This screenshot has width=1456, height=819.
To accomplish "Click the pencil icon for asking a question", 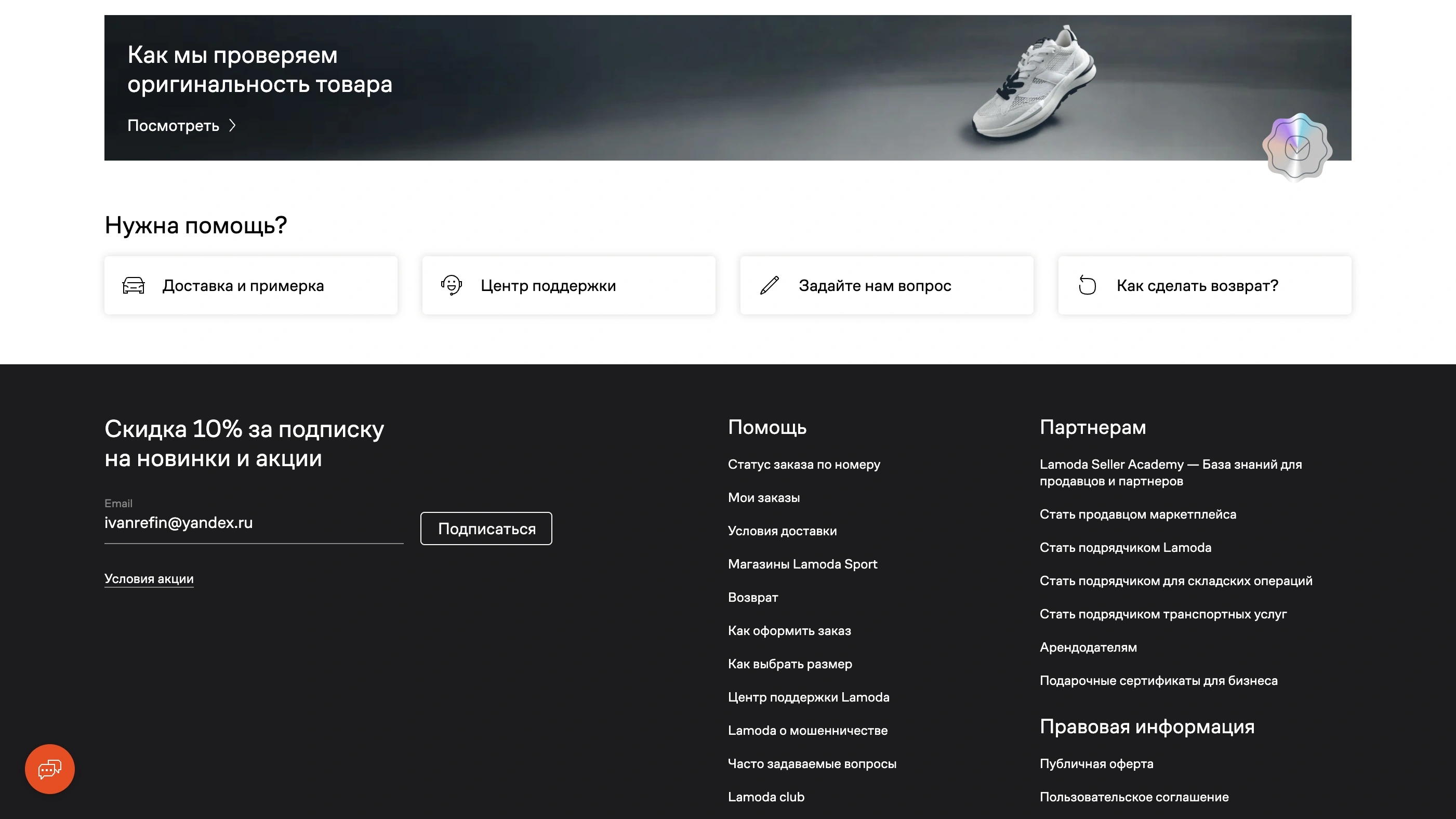I will click(769, 285).
